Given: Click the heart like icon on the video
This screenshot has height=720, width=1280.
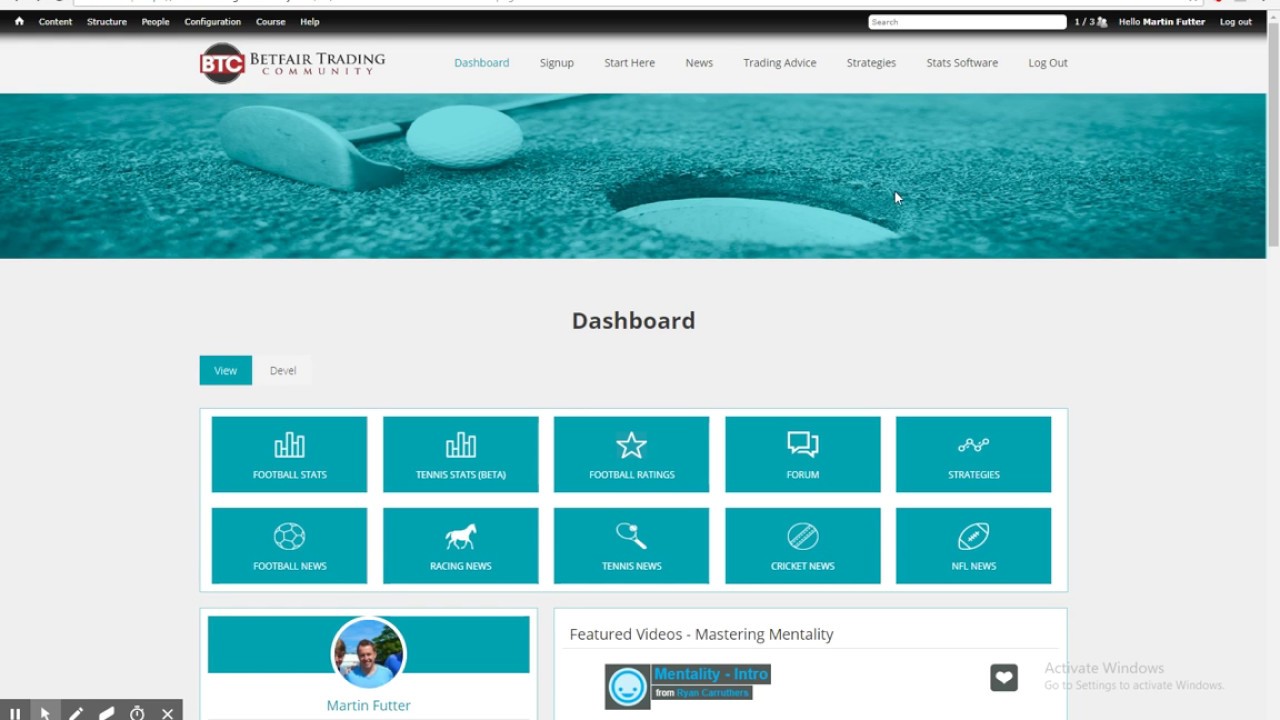Looking at the screenshot, I should 1004,678.
